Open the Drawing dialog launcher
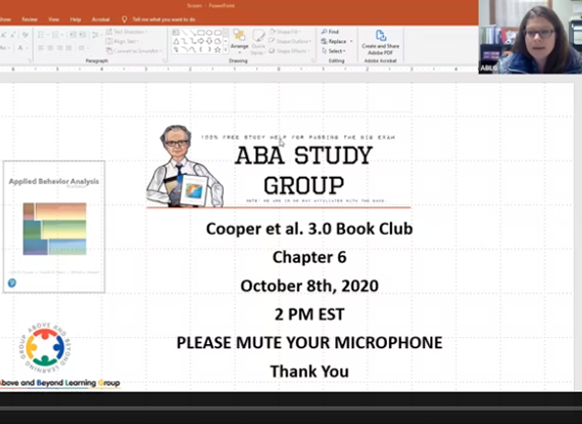The image size is (582, 424). [x=314, y=61]
